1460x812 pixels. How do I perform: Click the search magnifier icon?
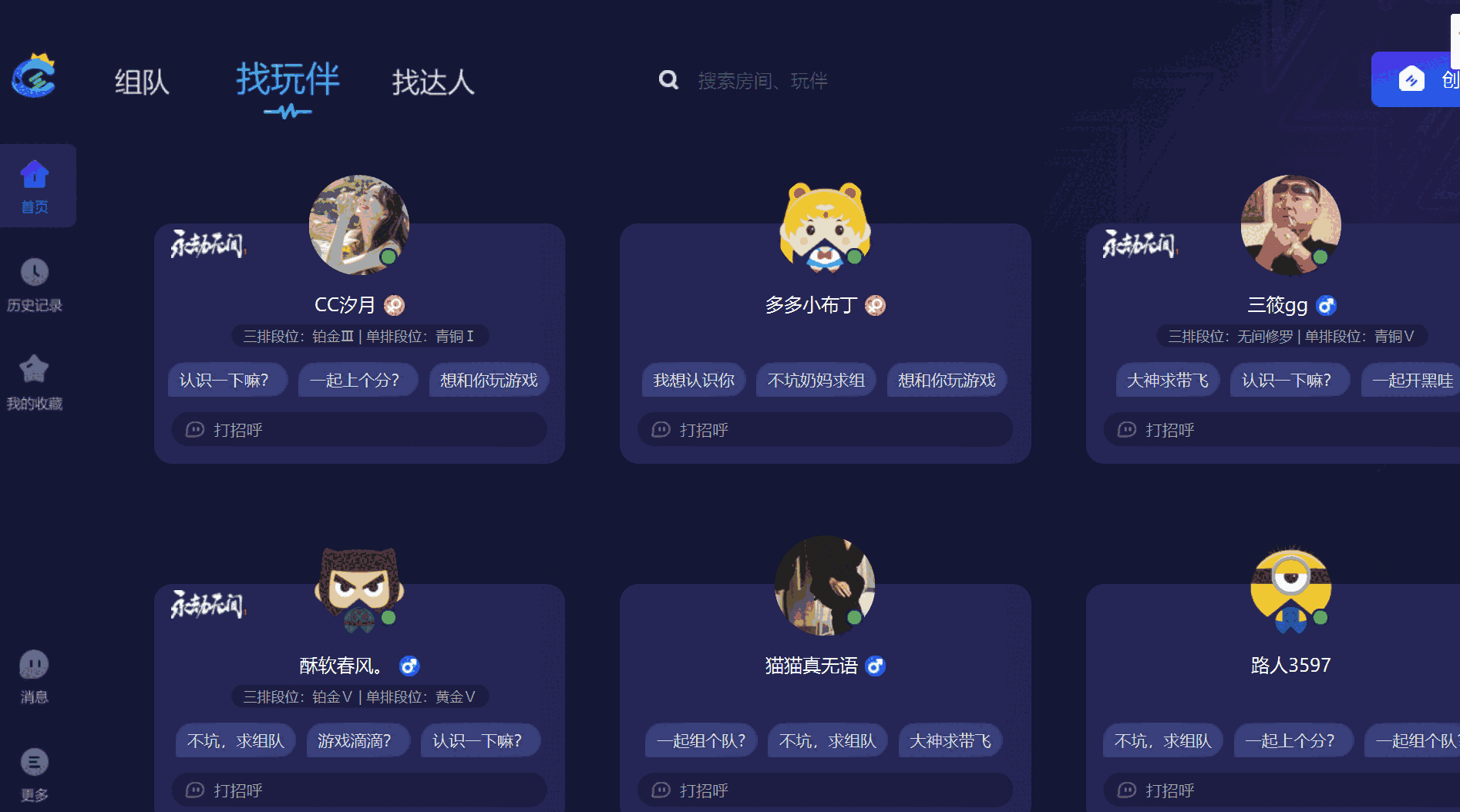click(668, 79)
